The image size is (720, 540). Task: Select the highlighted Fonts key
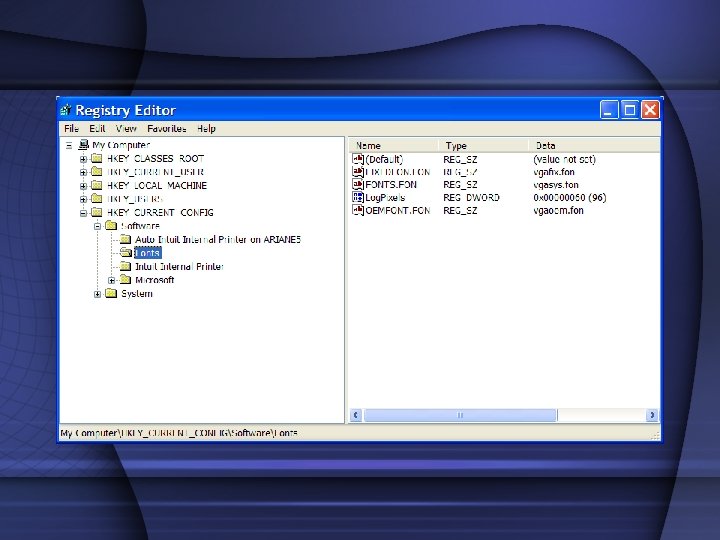click(x=148, y=253)
